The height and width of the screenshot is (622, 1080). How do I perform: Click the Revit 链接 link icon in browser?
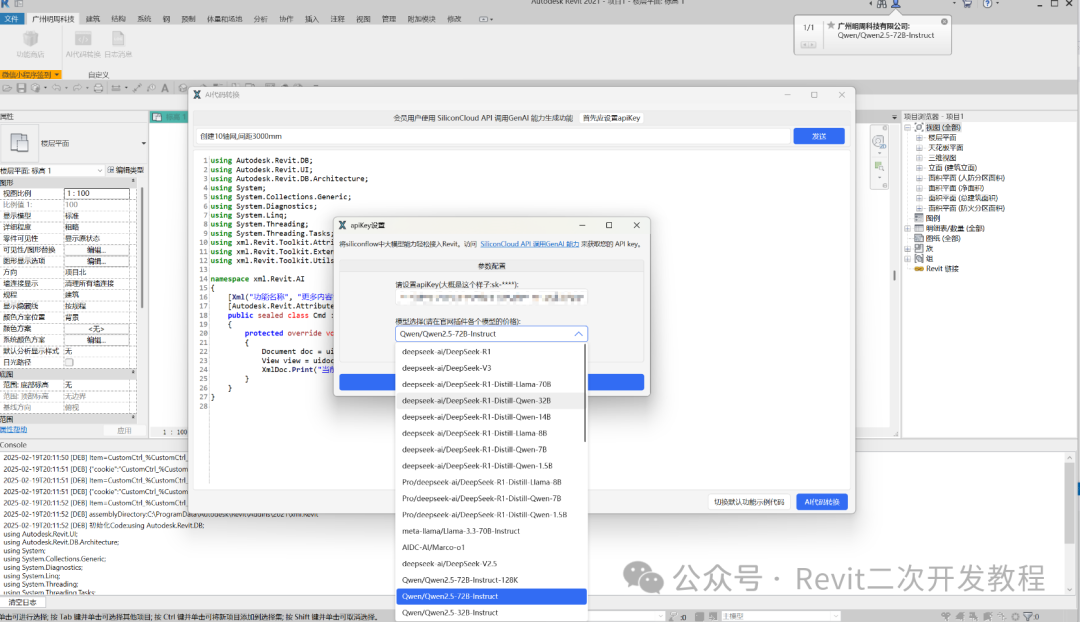919,269
